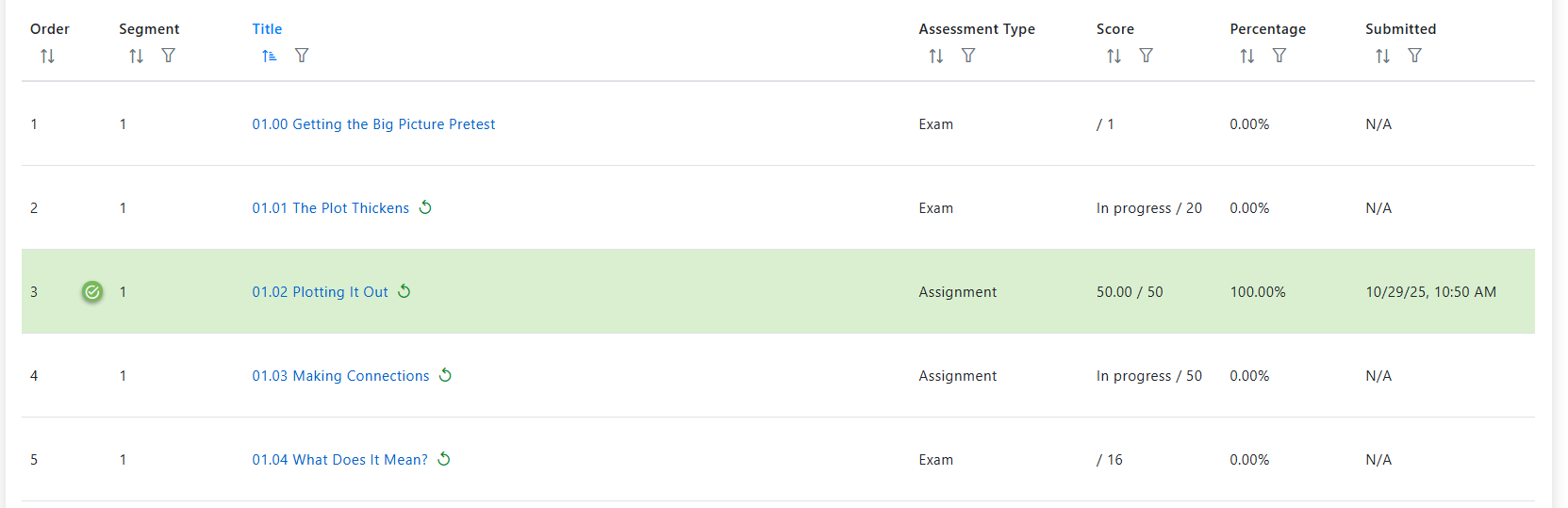
Task: Click the Segment column sort icon
Action: click(x=136, y=57)
